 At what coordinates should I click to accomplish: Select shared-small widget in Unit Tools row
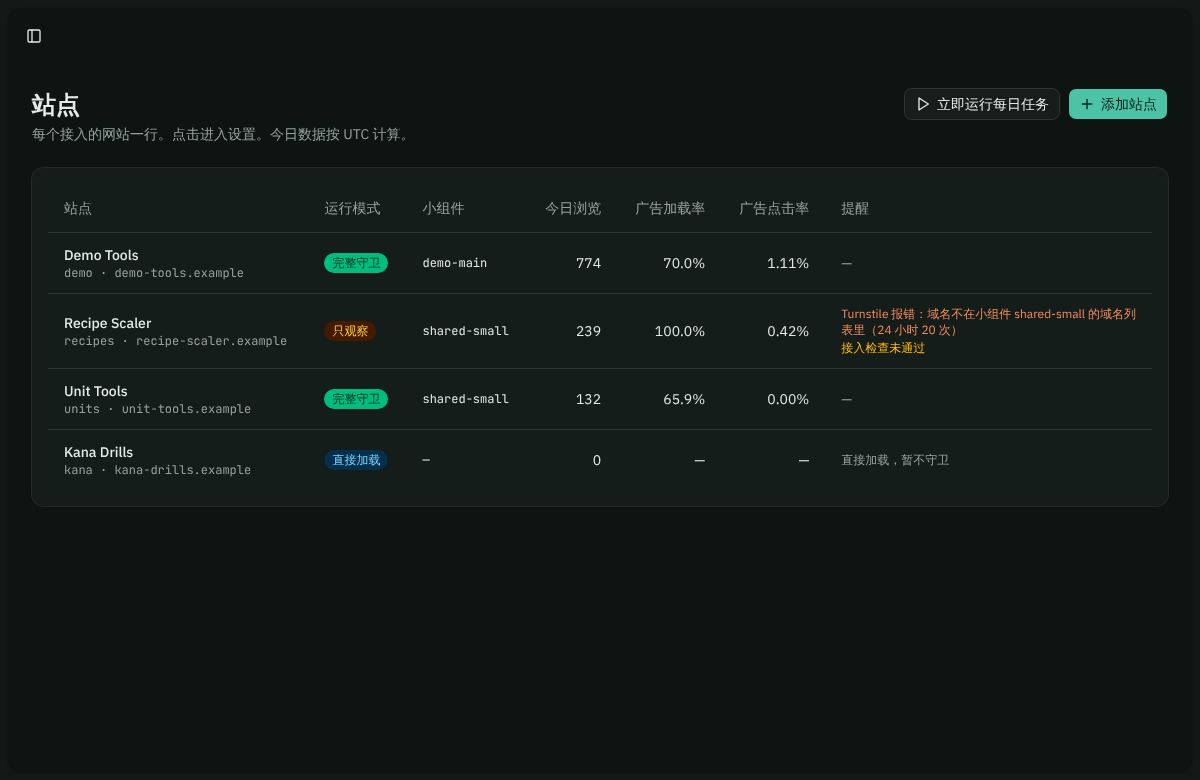pyautogui.click(x=466, y=399)
